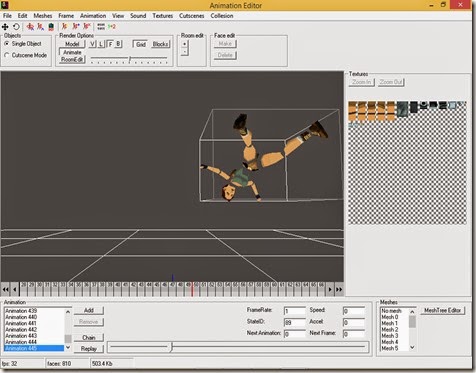Select the four-arrow move tool

point(5,27)
